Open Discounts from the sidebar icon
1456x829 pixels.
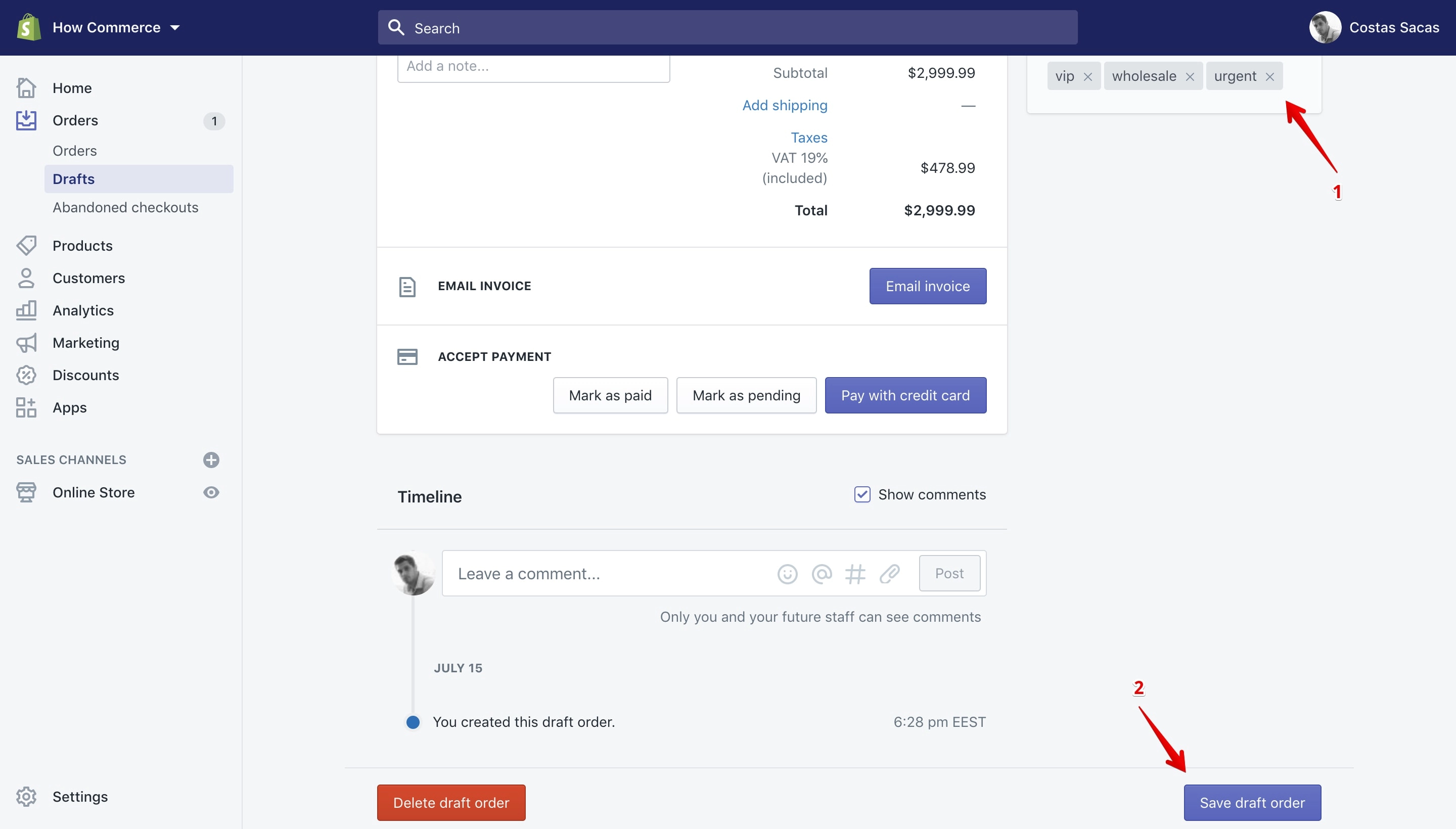tap(26, 375)
